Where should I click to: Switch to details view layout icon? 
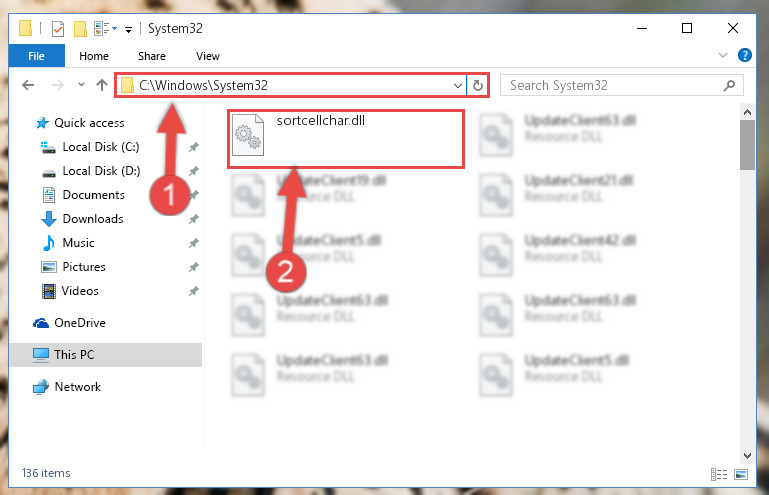tap(719, 474)
